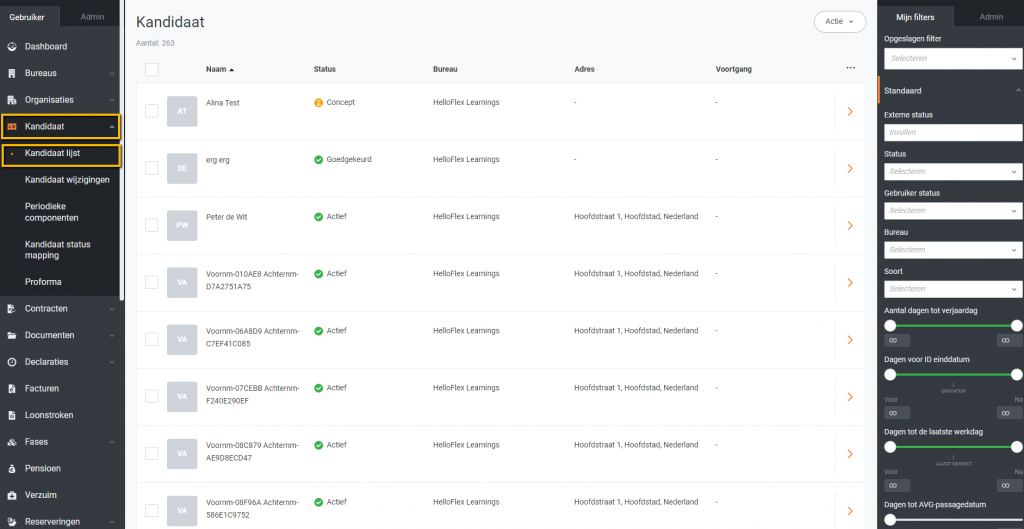Tick the select-all checkbox in table header
The height and width of the screenshot is (529, 1024).
(152, 69)
